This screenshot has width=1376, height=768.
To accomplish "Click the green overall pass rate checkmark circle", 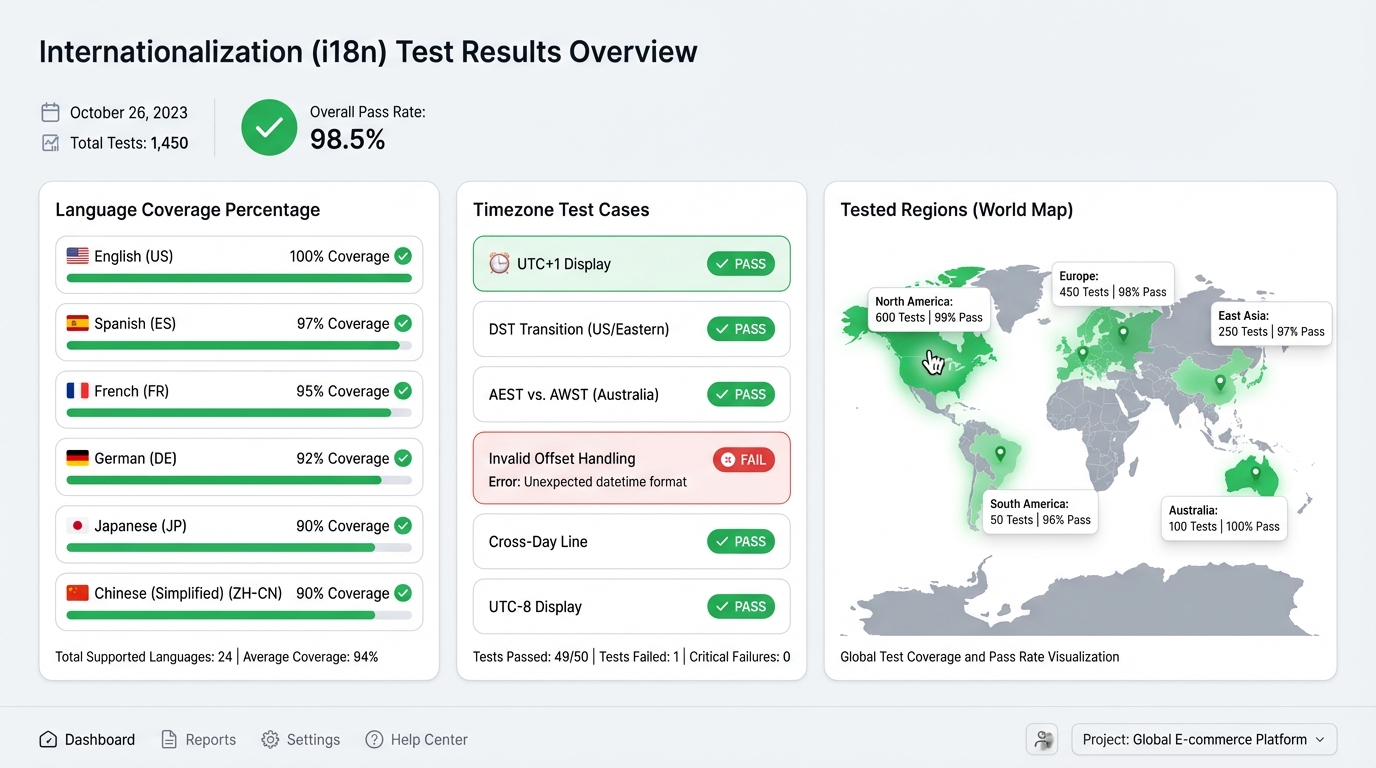I will pyautogui.click(x=268, y=127).
